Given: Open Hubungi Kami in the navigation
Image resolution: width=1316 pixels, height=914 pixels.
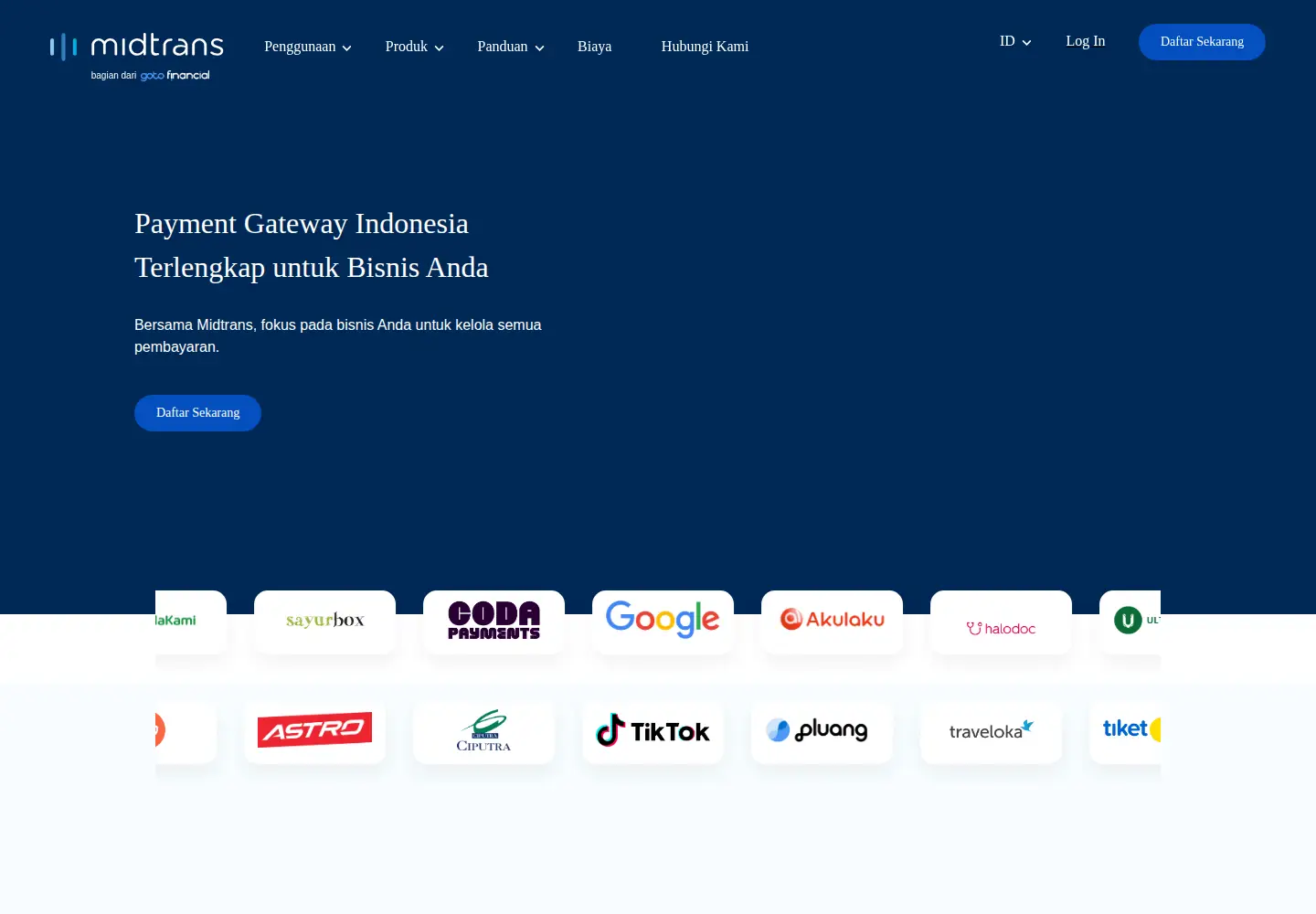Looking at the screenshot, I should pyautogui.click(x=705, y=47).
